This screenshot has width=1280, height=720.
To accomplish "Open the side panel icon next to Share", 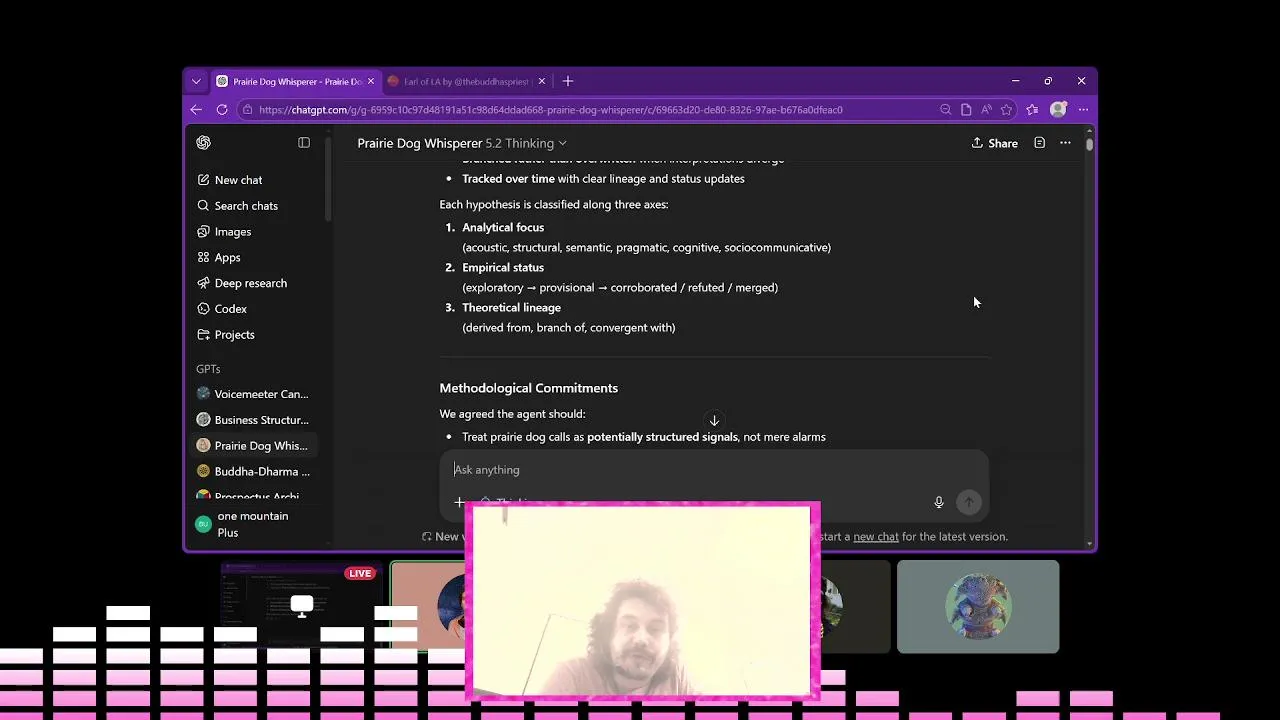I will coord(1039,143).
